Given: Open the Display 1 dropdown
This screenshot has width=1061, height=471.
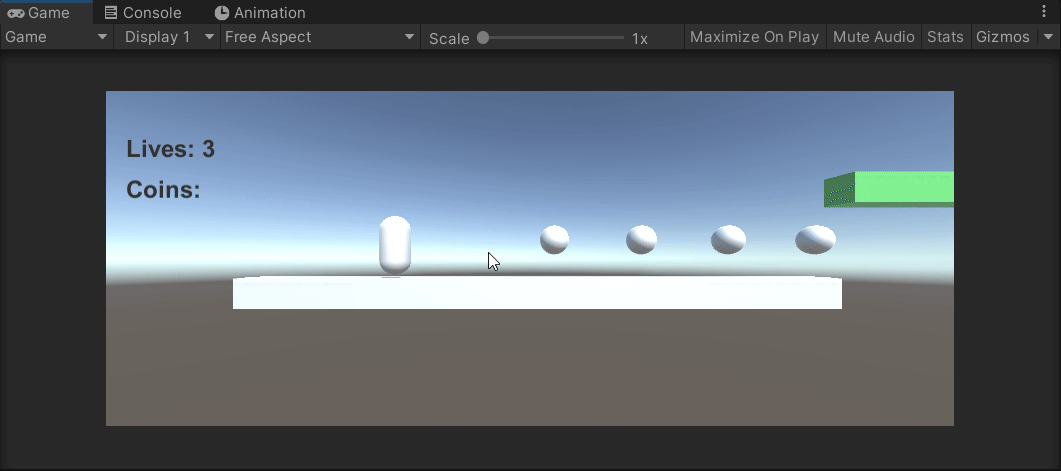Looking at the screenshot, I should click(x=169, y=37).
